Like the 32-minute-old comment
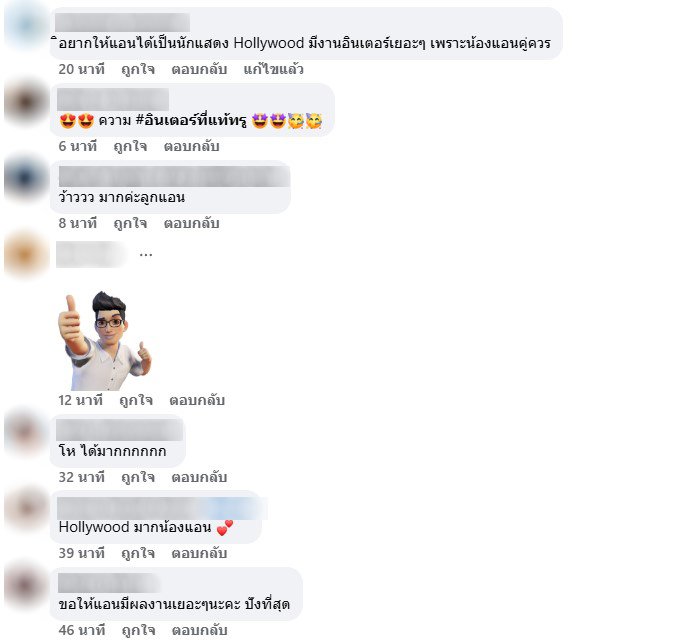Viewport: 674px width, 643px height. [138, 478]
